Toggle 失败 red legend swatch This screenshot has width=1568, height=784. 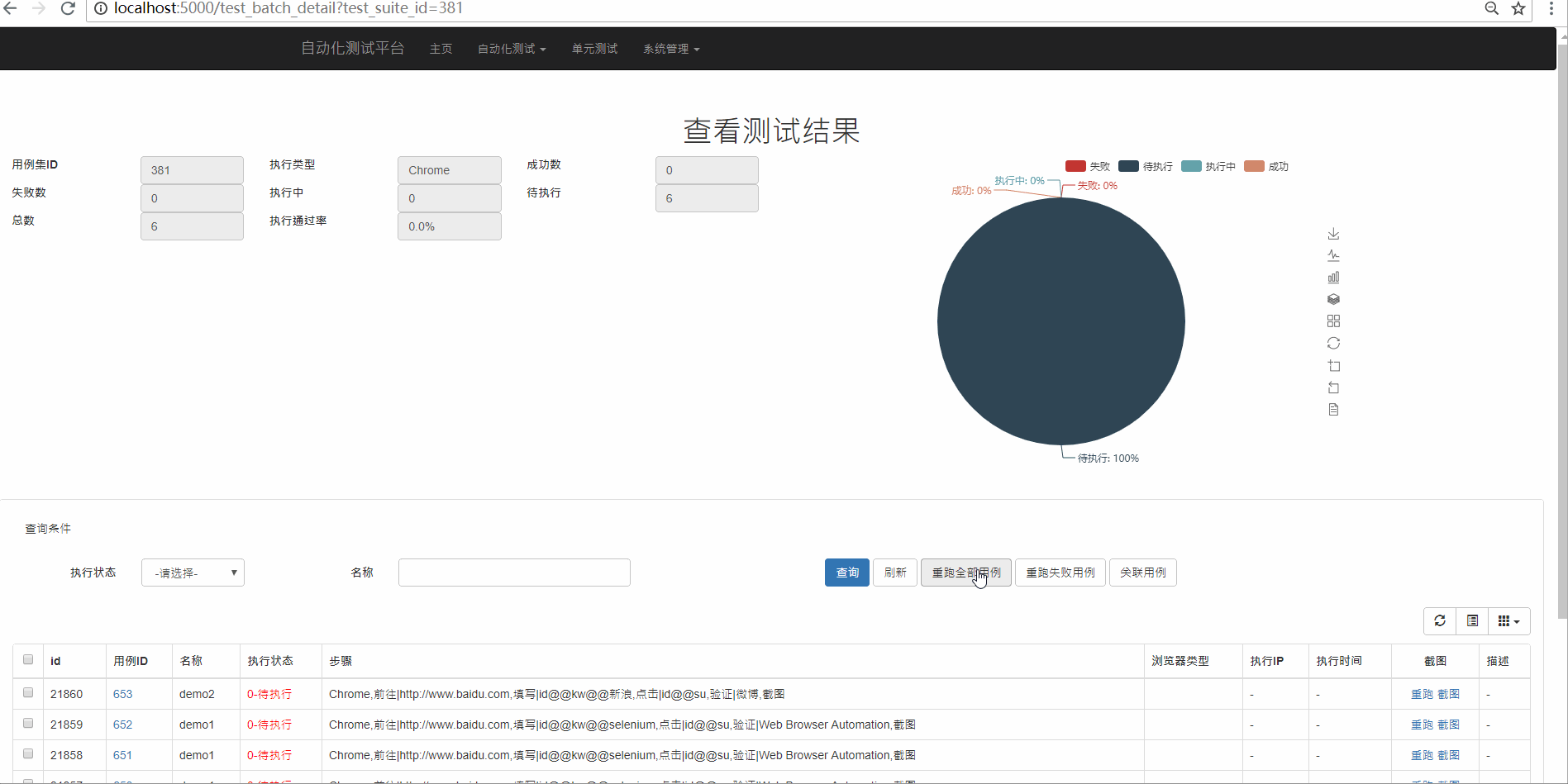[1075, 166]
